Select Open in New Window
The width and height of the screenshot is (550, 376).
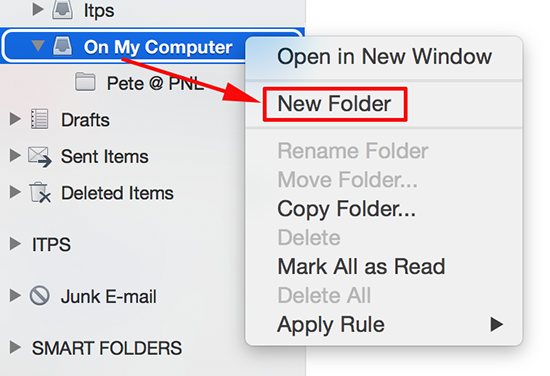pyautogui.click(x=384, y=57)
